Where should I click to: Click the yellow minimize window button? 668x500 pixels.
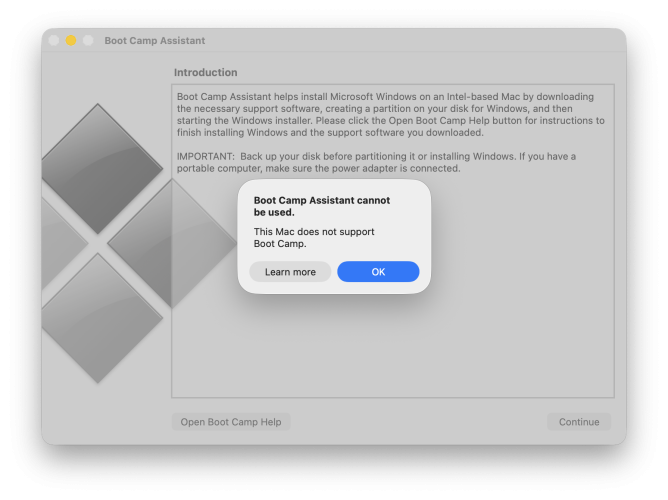71,40
